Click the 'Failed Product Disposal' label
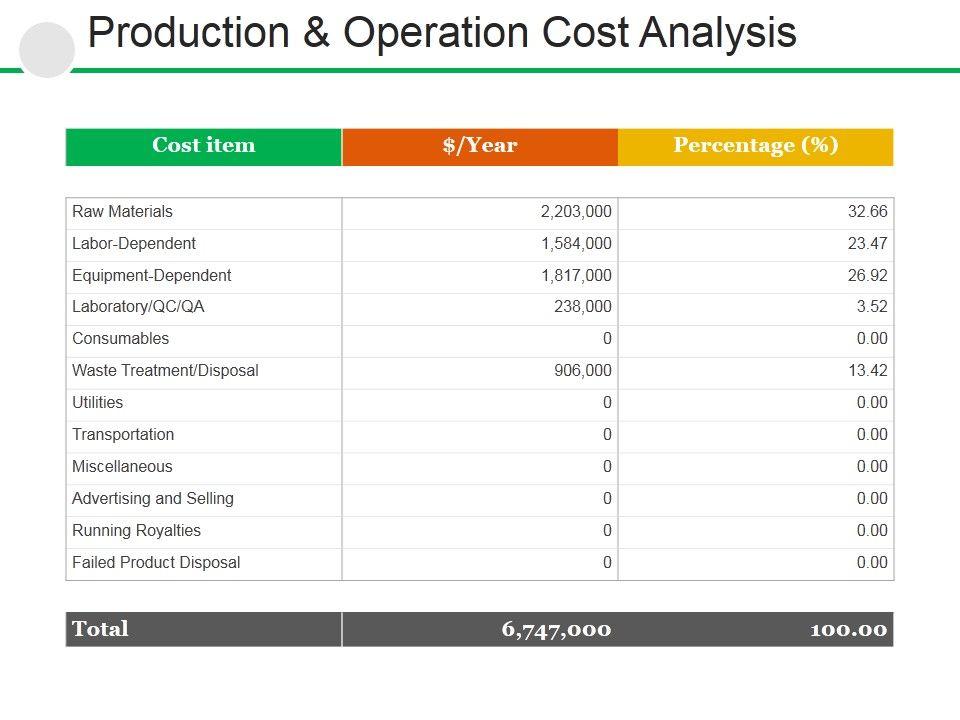This screenshot has height=720, width=960. click(x=156, y=563)
